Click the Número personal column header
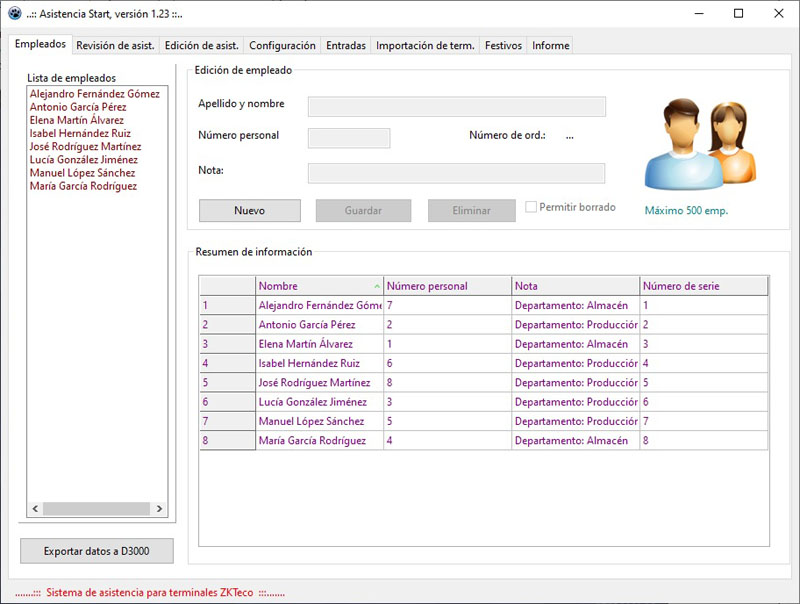The image size is (800, 604). [446, 286]
